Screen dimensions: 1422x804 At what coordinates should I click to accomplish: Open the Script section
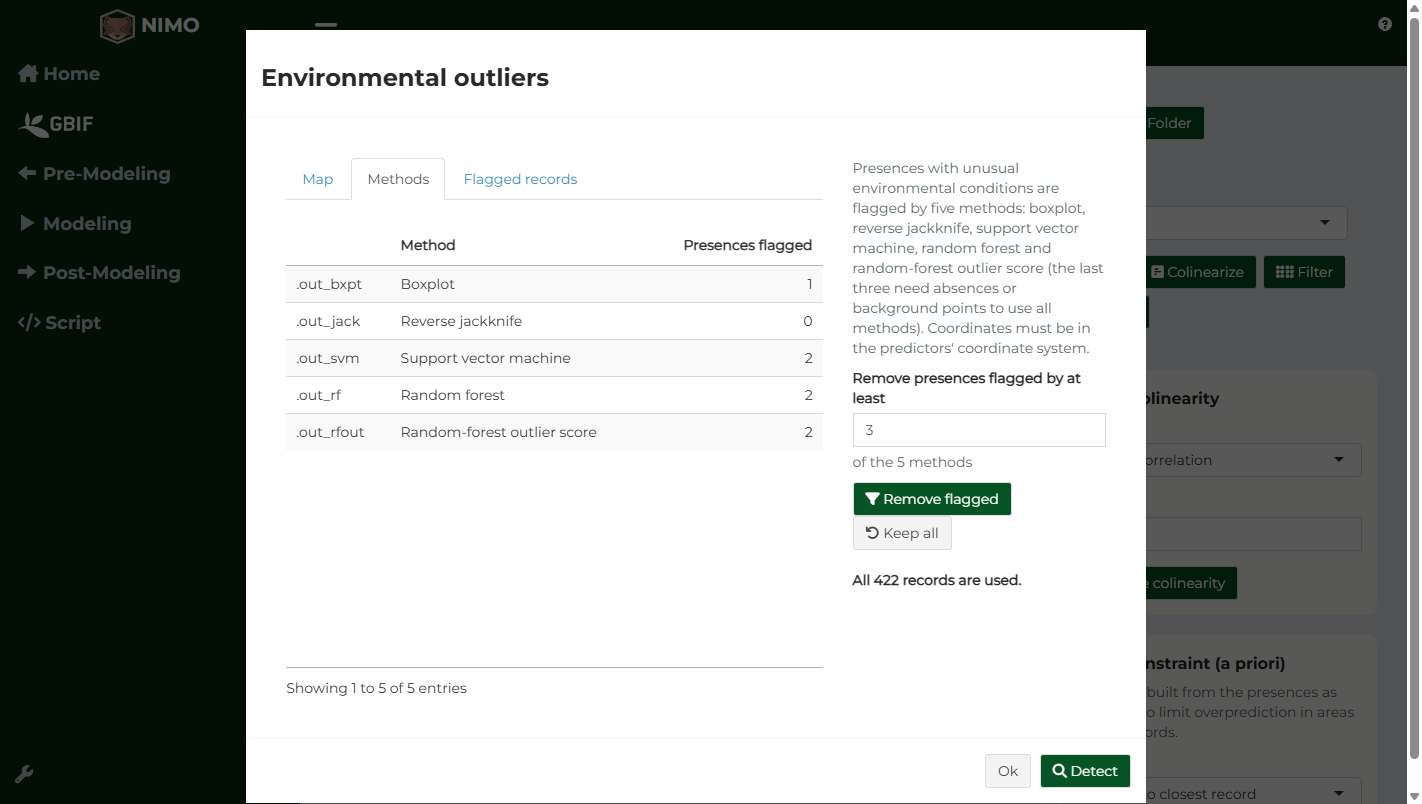point(59,323)
